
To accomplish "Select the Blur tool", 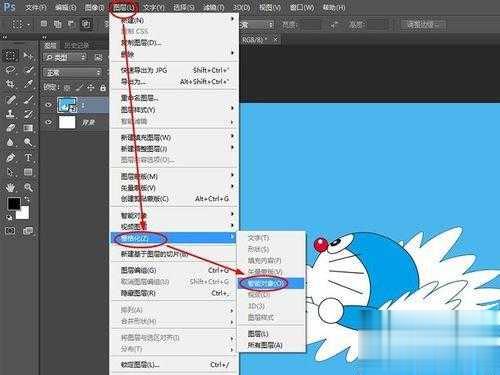I will click(x=10, y=143).
